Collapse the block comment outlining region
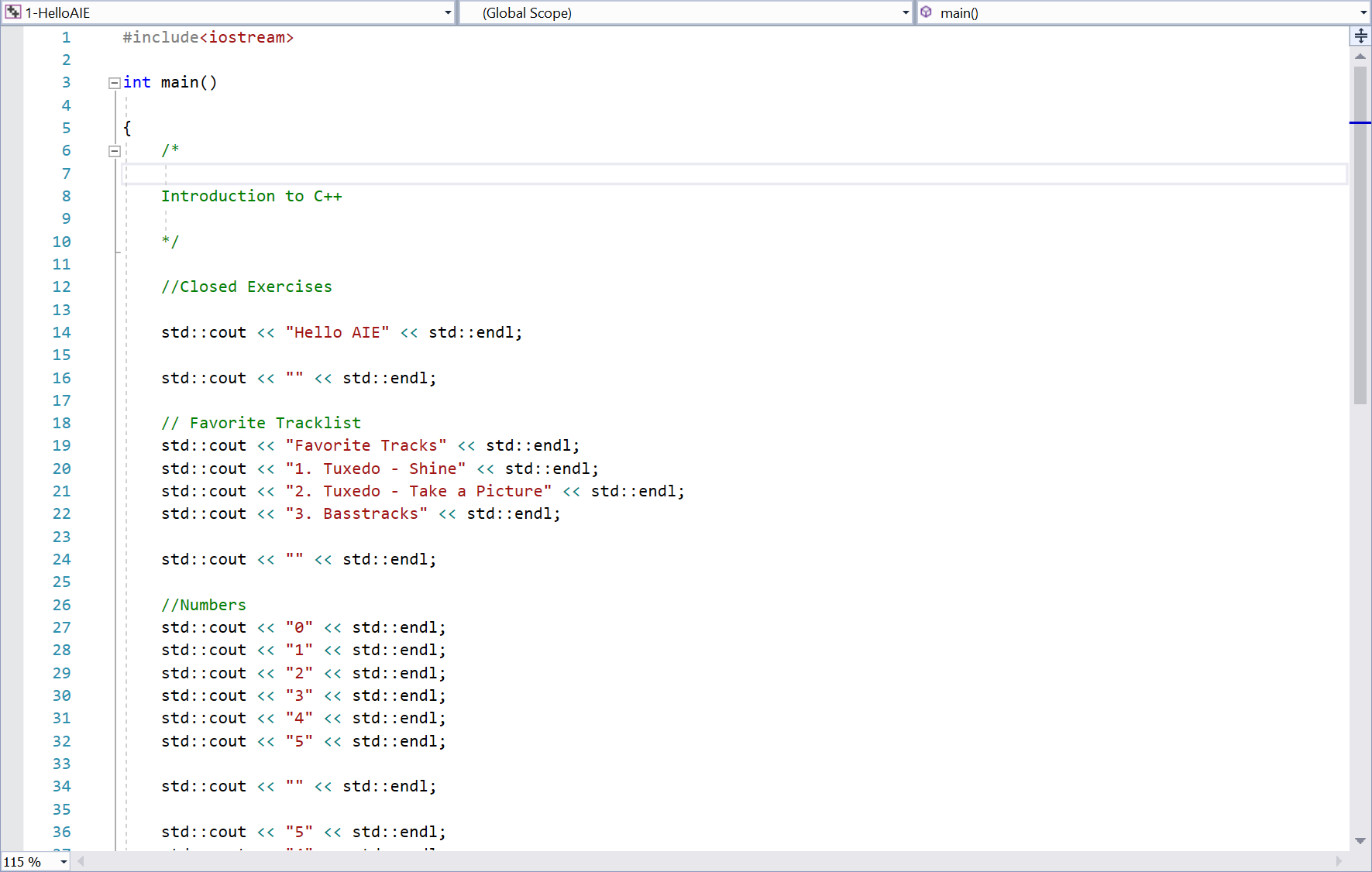The width and height of the screenshot is (1372, 872). pyautogui.click(x=114, y=151)
